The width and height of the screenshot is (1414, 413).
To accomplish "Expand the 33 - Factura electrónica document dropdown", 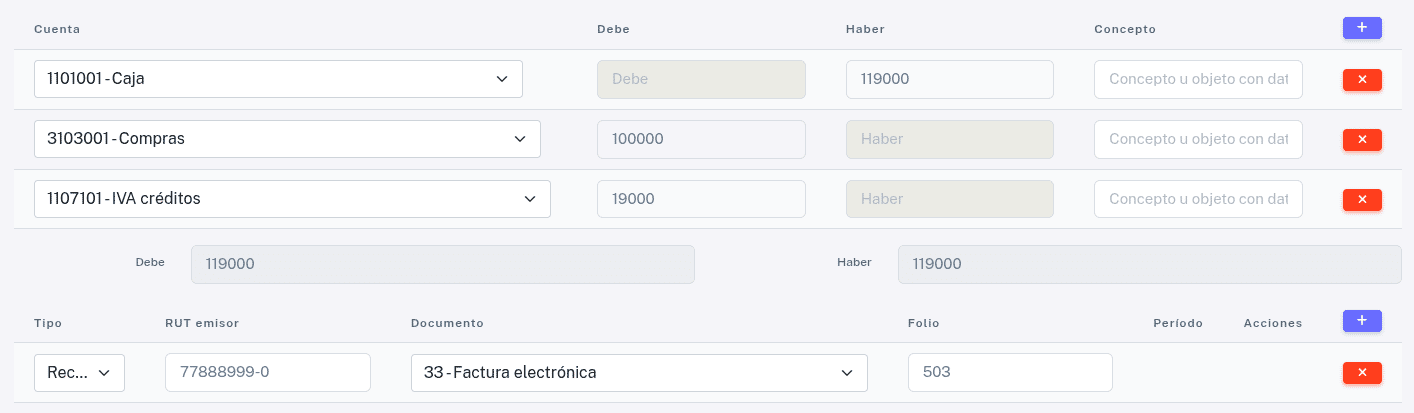I will pos(639,372).
